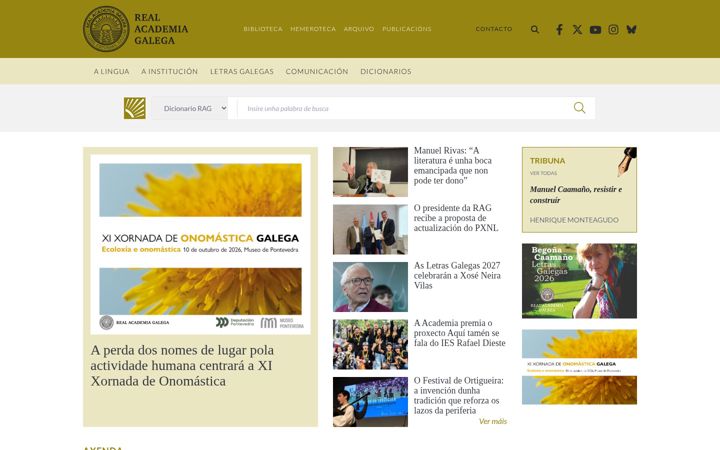Open the Xosé Neira Vilas portrait thumbnail
Image resolution: width=720 pixels, height=450 pixels.
tap(371, 287)
